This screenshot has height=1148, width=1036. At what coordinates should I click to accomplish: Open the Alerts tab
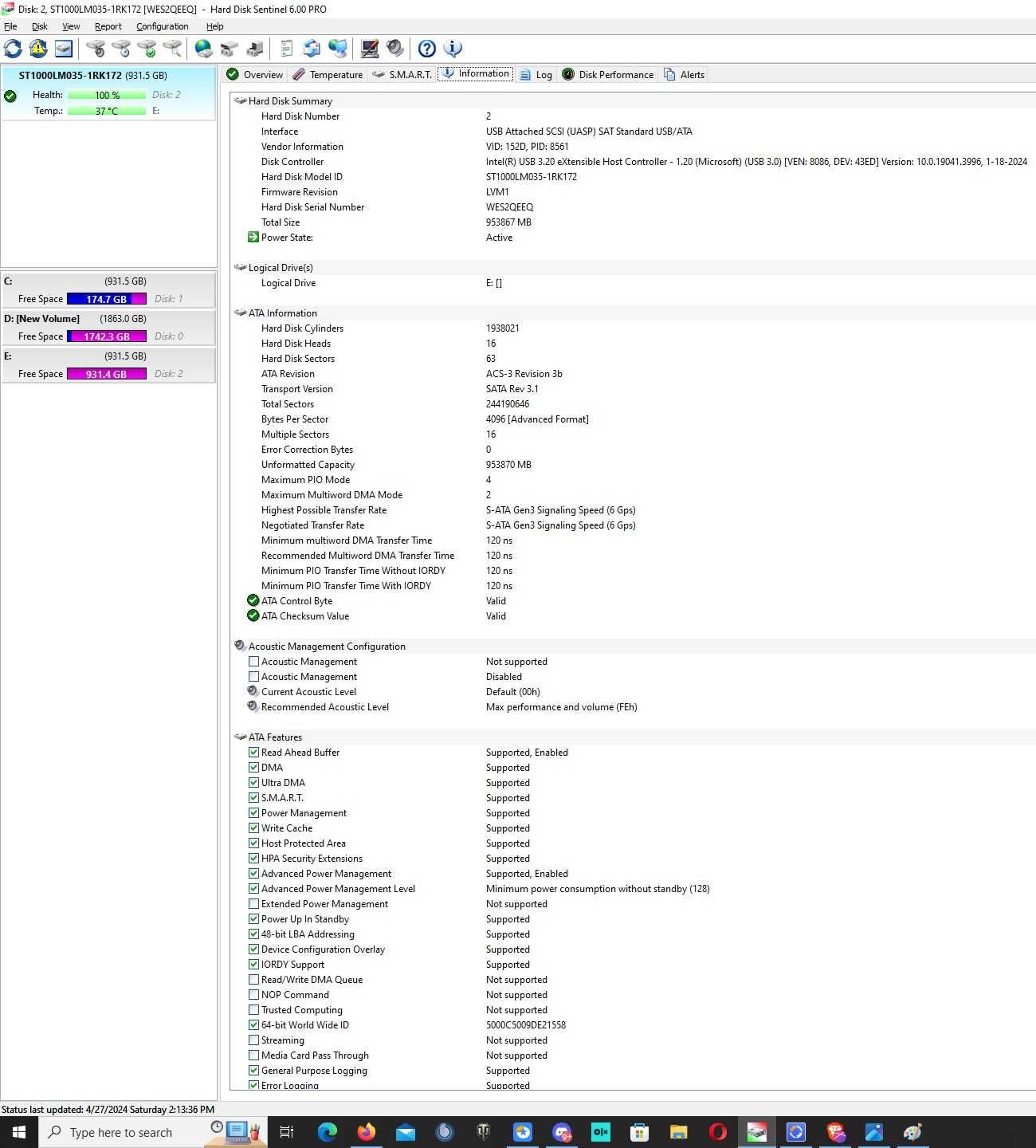[x=684, y=74]
